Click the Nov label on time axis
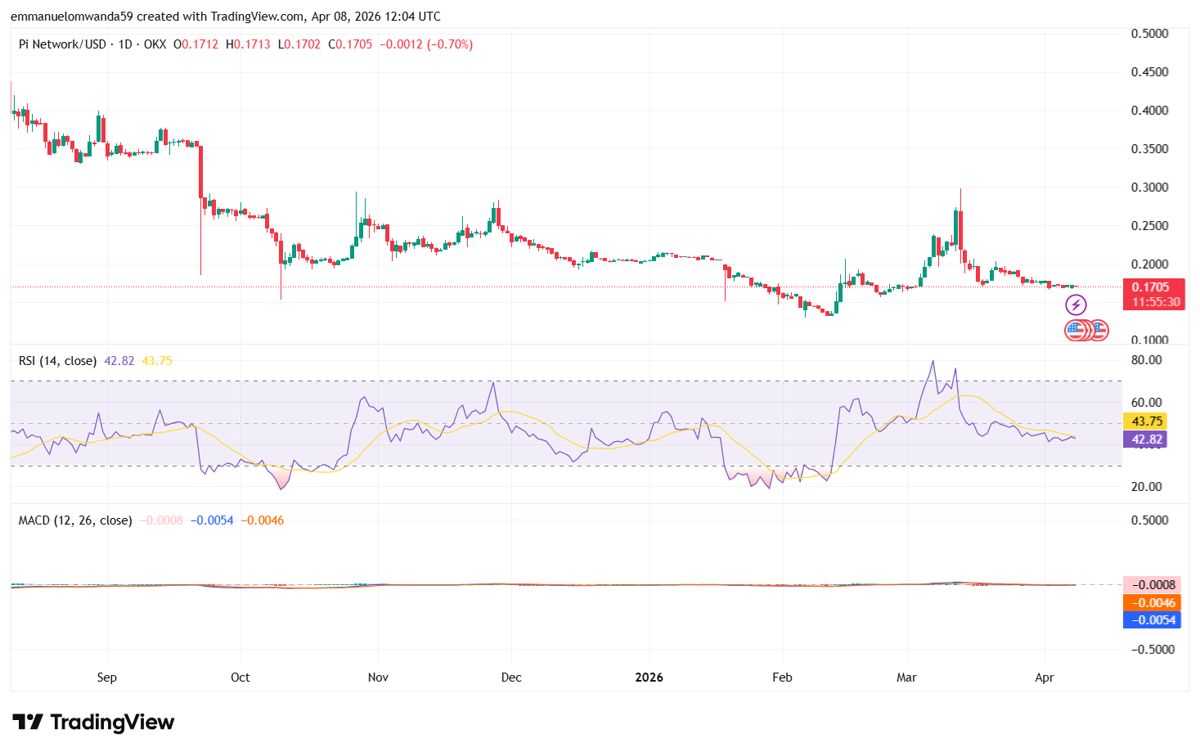 click(377, 677)
